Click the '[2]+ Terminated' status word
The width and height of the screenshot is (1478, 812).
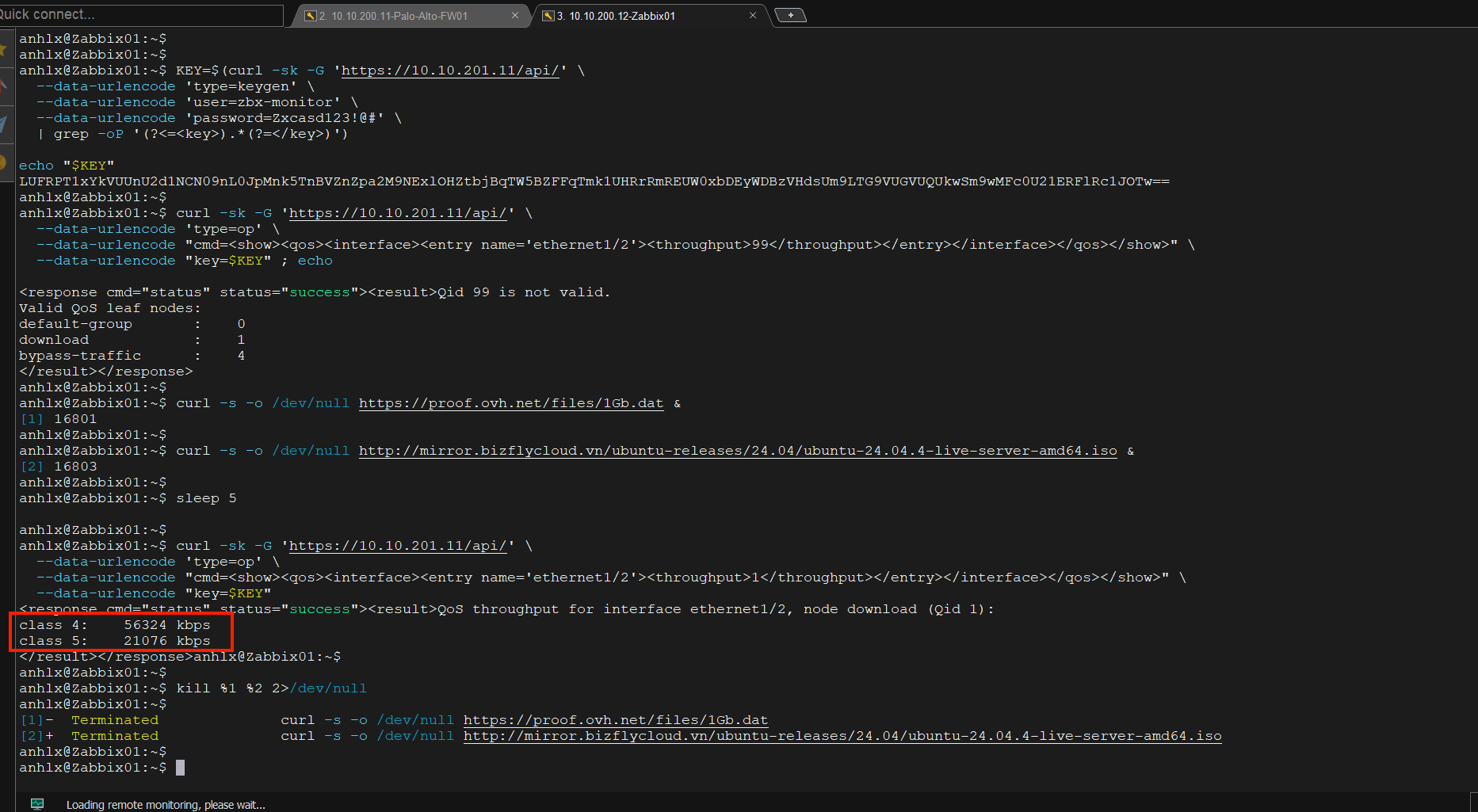click(115, 736)
